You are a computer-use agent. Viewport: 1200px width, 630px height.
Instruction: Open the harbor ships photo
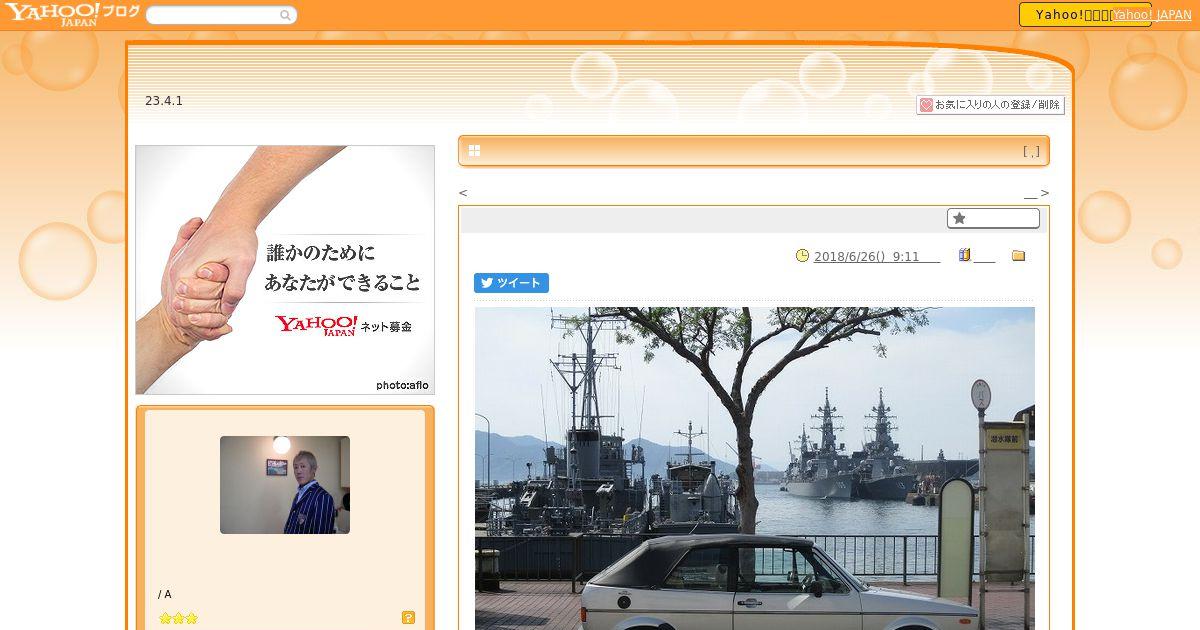755,468
